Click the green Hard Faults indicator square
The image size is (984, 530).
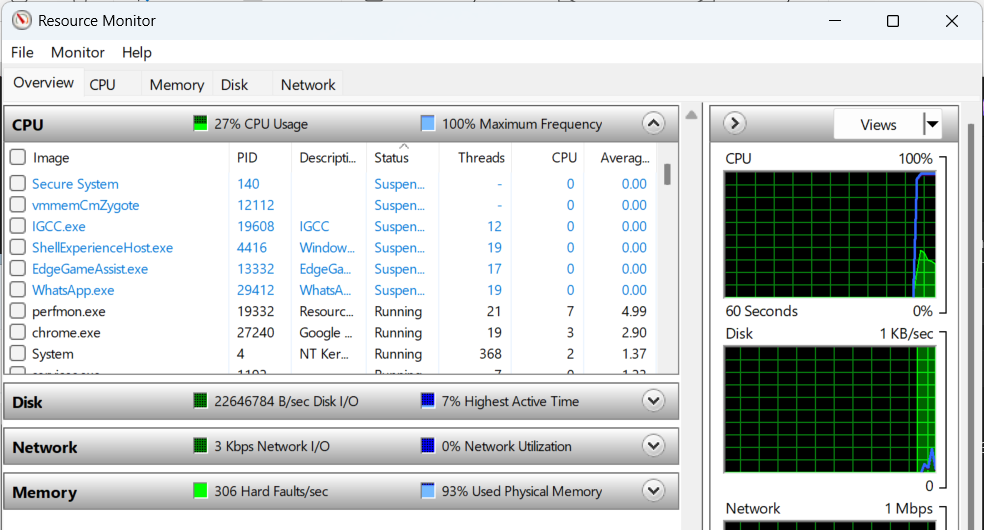pyautogui.click(x=200, y=490)
